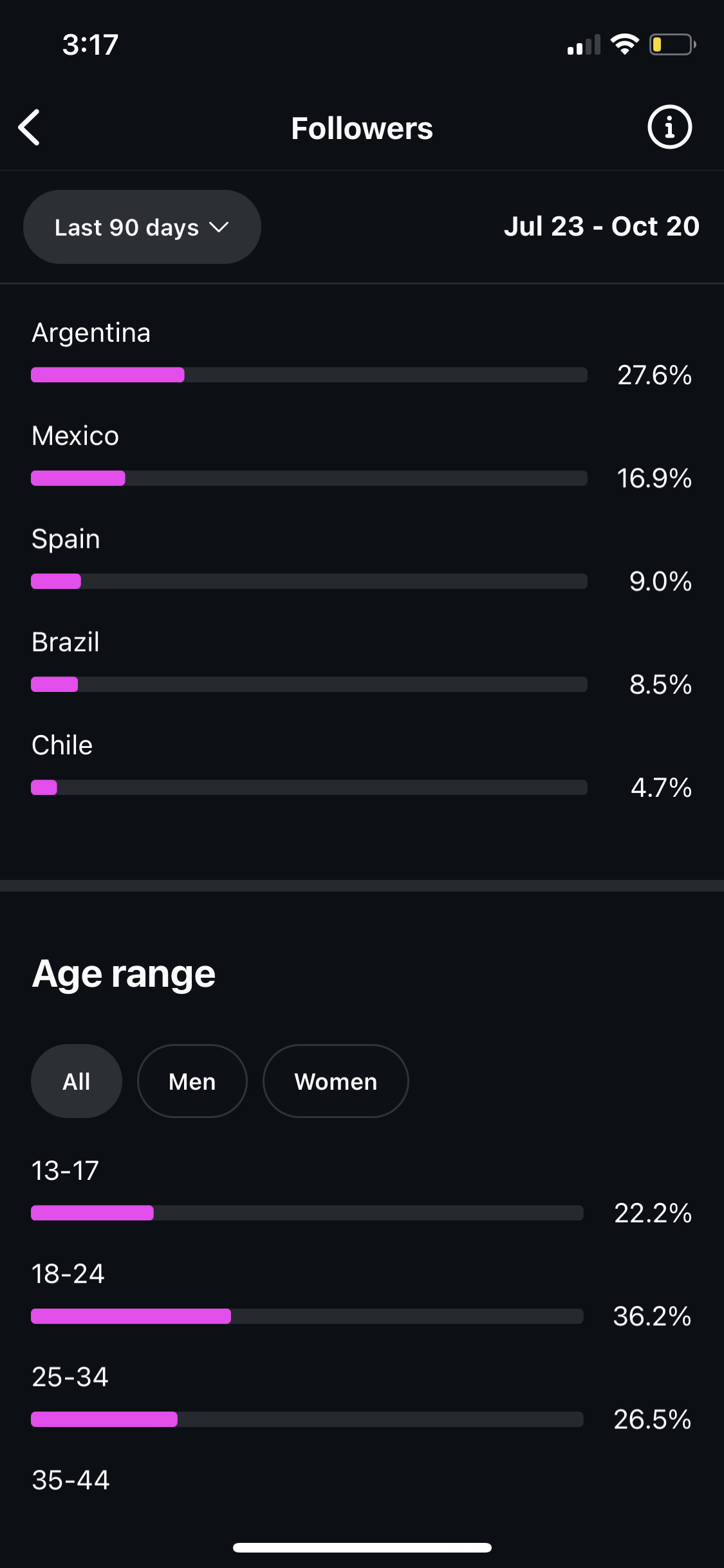Tap the Wi-Fi status icon
This screenshot has width=724, height=1568.
[624, 44]
